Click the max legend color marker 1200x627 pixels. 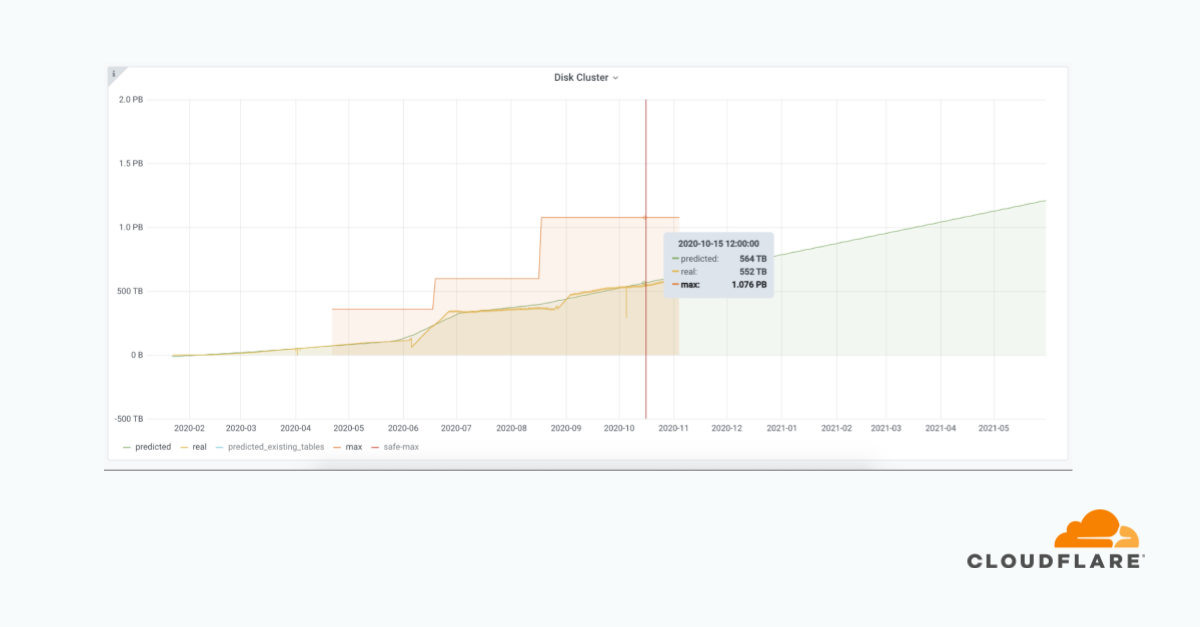tap(336, 447)
